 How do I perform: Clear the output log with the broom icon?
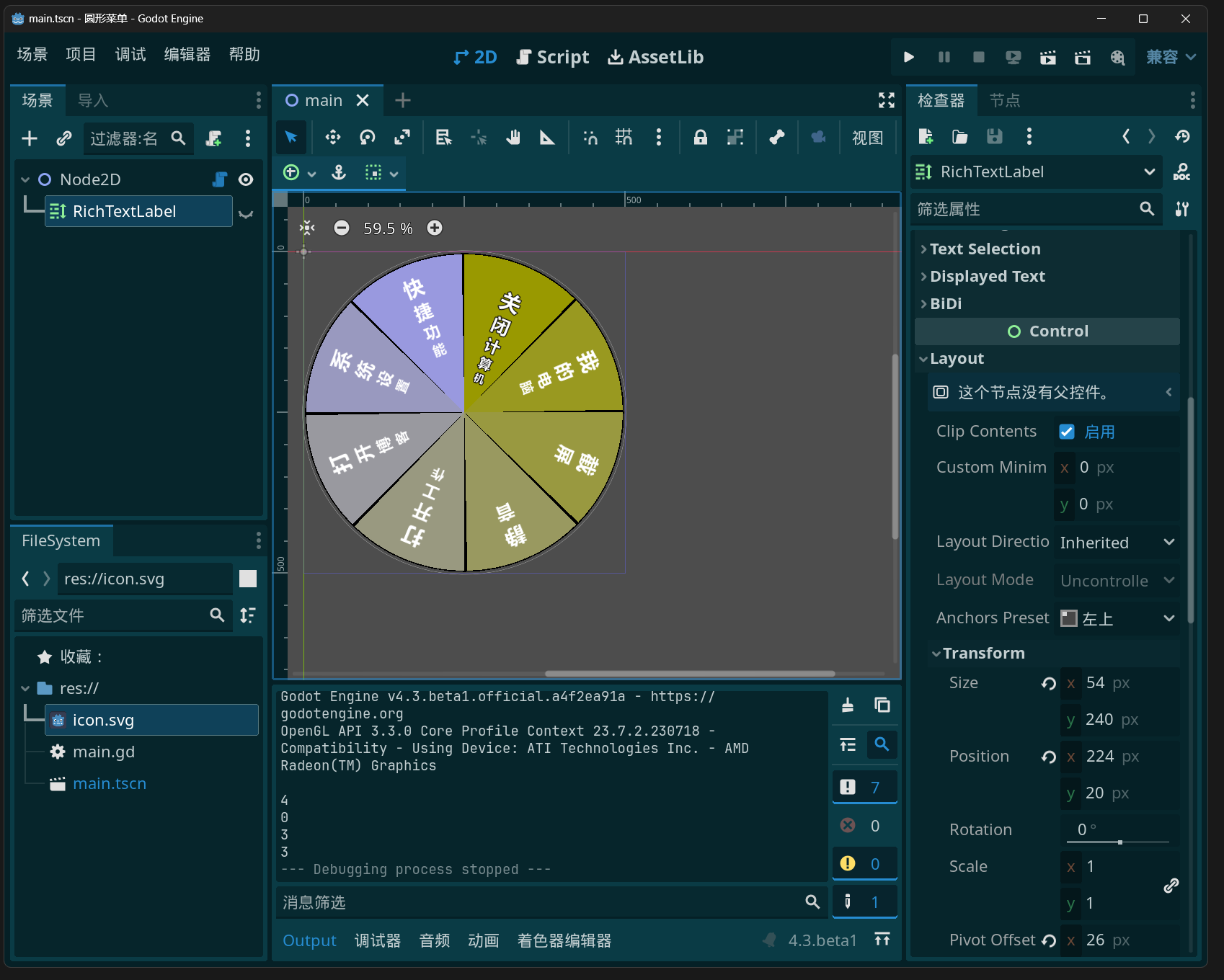tap(848, 705)
